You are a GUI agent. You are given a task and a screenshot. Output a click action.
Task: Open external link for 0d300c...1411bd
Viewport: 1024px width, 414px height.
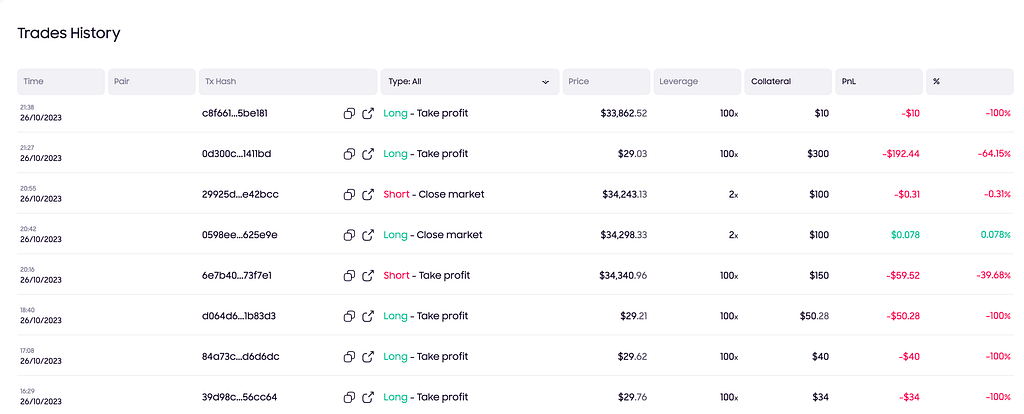(368, 154)
